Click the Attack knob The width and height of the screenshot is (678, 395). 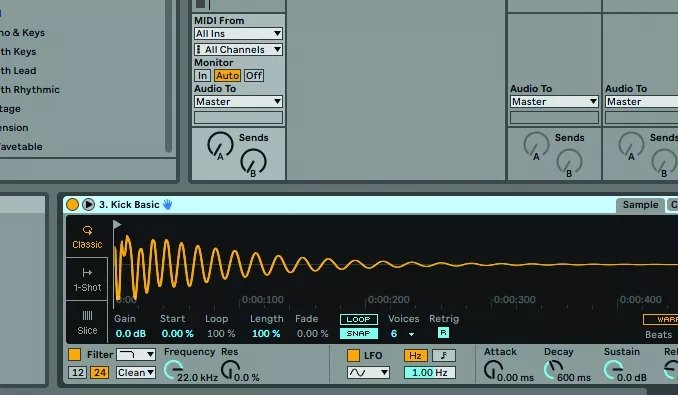pos(493,370)
